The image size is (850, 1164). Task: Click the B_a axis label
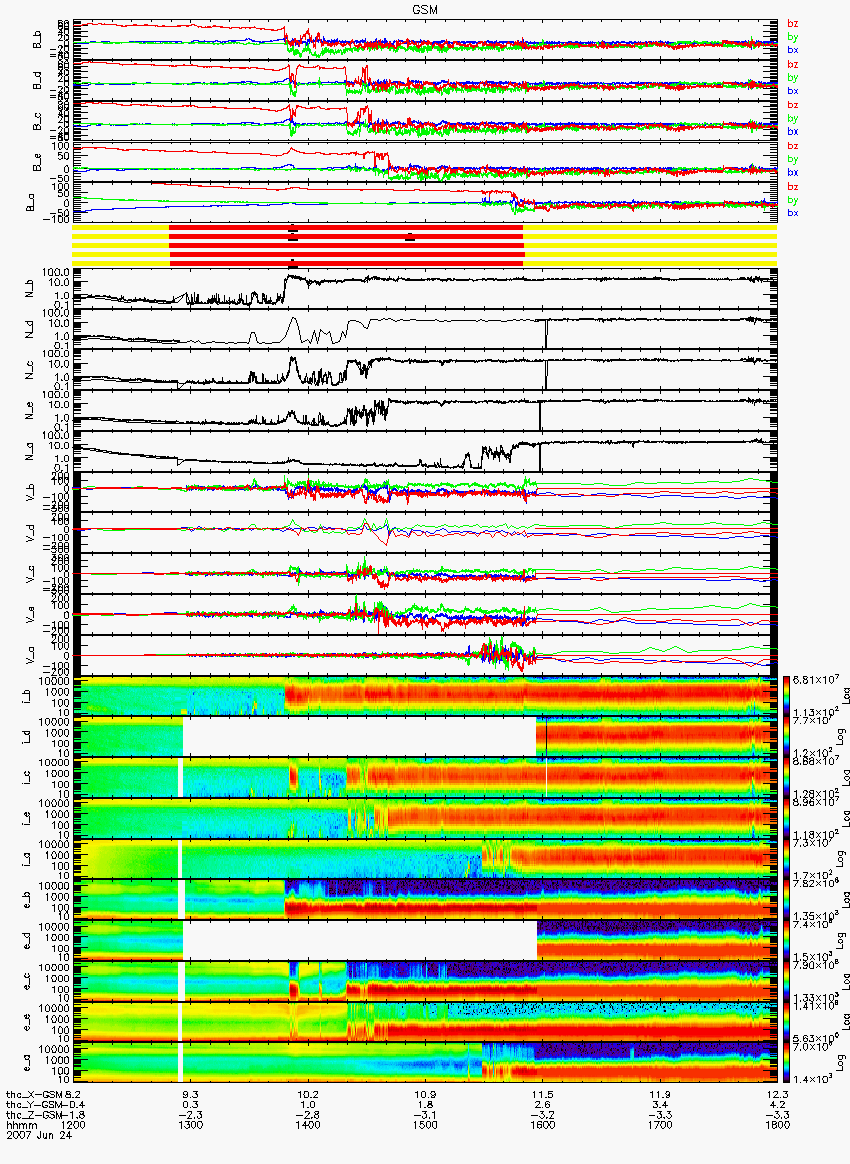point(31,202)
